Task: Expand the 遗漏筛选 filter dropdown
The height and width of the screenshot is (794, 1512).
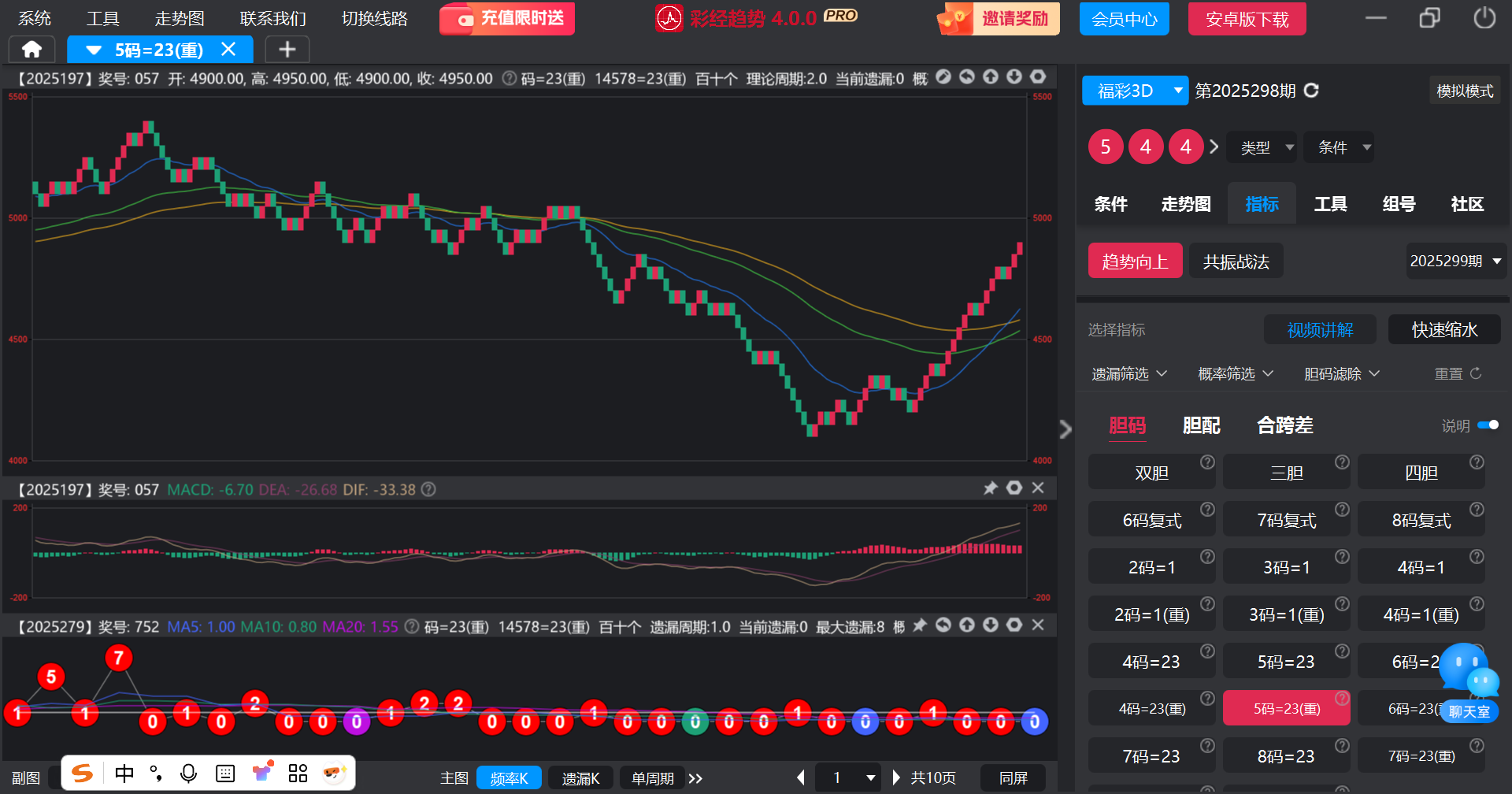Action: click(1128, 373)
